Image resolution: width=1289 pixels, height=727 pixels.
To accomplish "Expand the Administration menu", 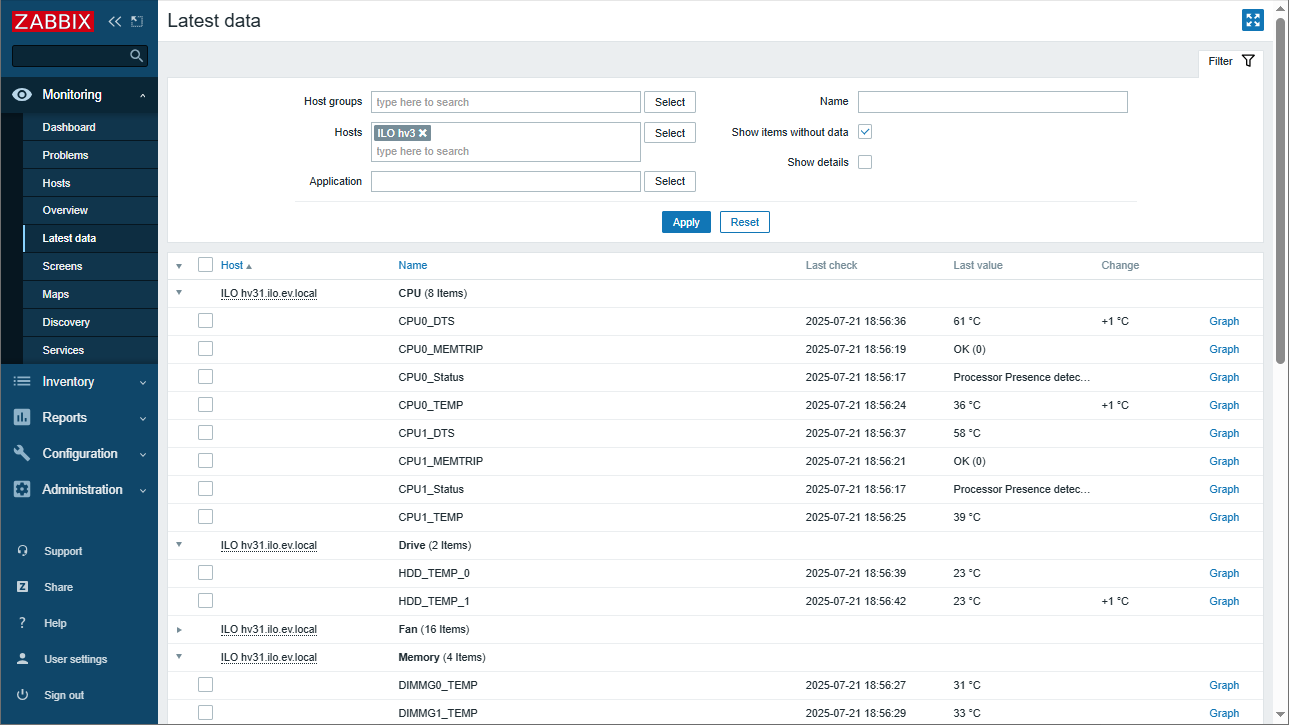I will (x=143, y=491).
